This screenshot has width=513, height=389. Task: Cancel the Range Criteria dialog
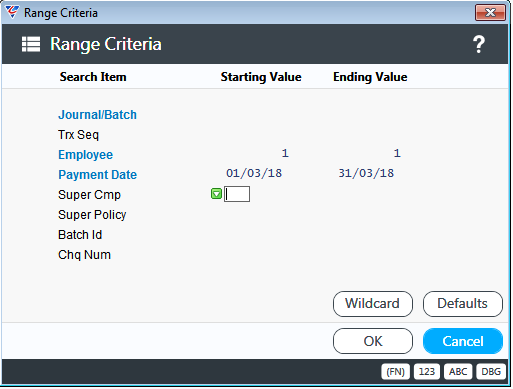point(463,341)
